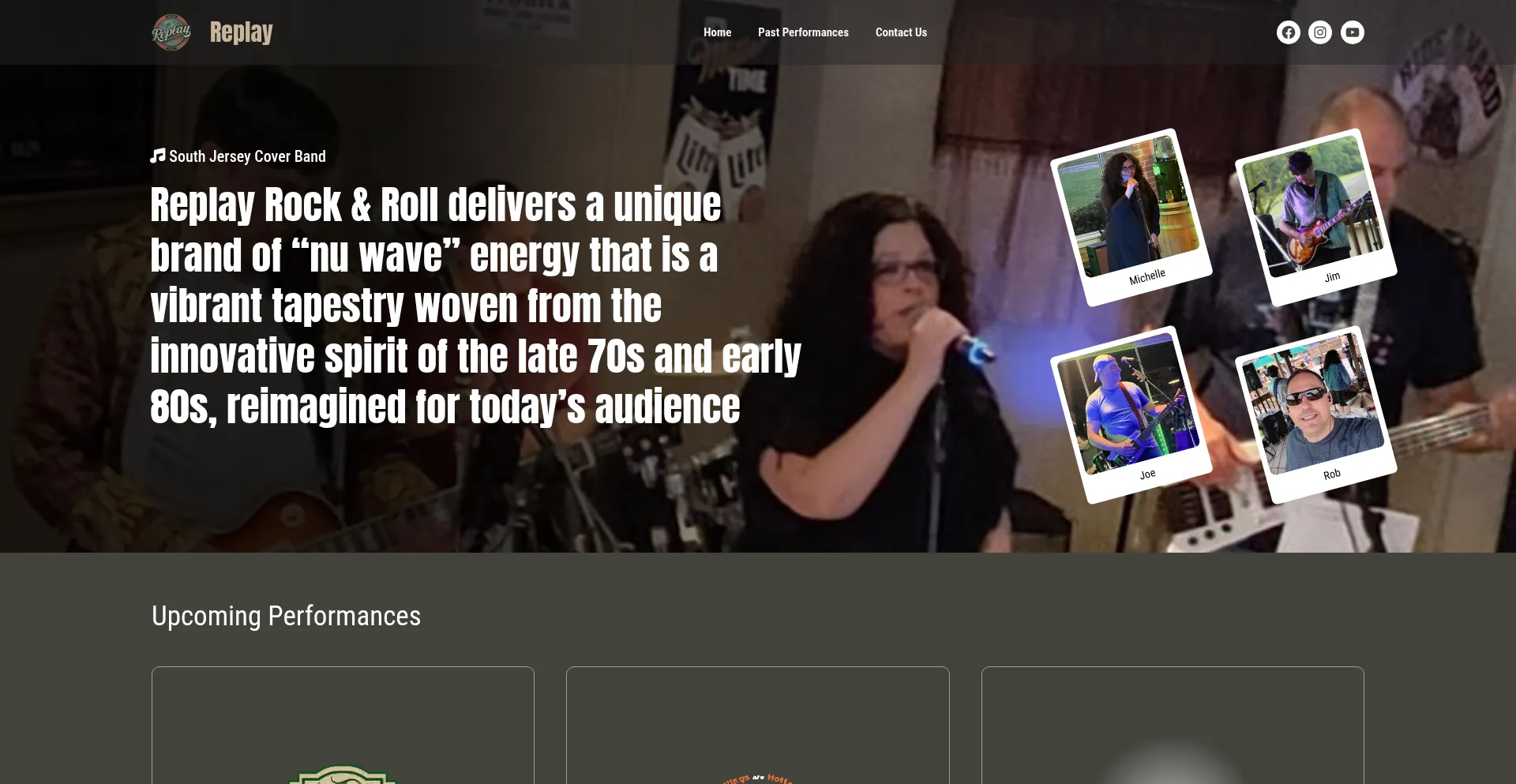Select Jim's polaroid photo
The image size is (1516, 784).
pyautogui.click(x=1316, y=217)
